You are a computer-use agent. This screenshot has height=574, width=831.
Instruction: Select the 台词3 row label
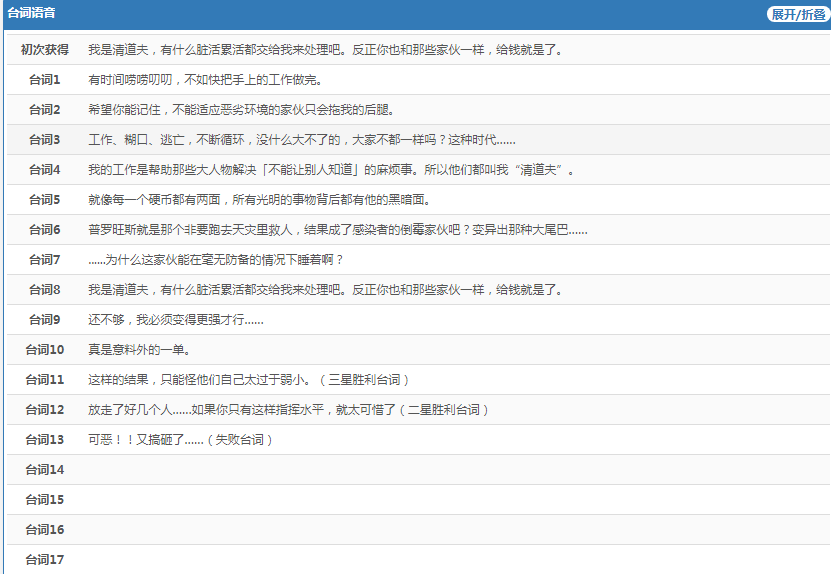[x=45, y=140]
